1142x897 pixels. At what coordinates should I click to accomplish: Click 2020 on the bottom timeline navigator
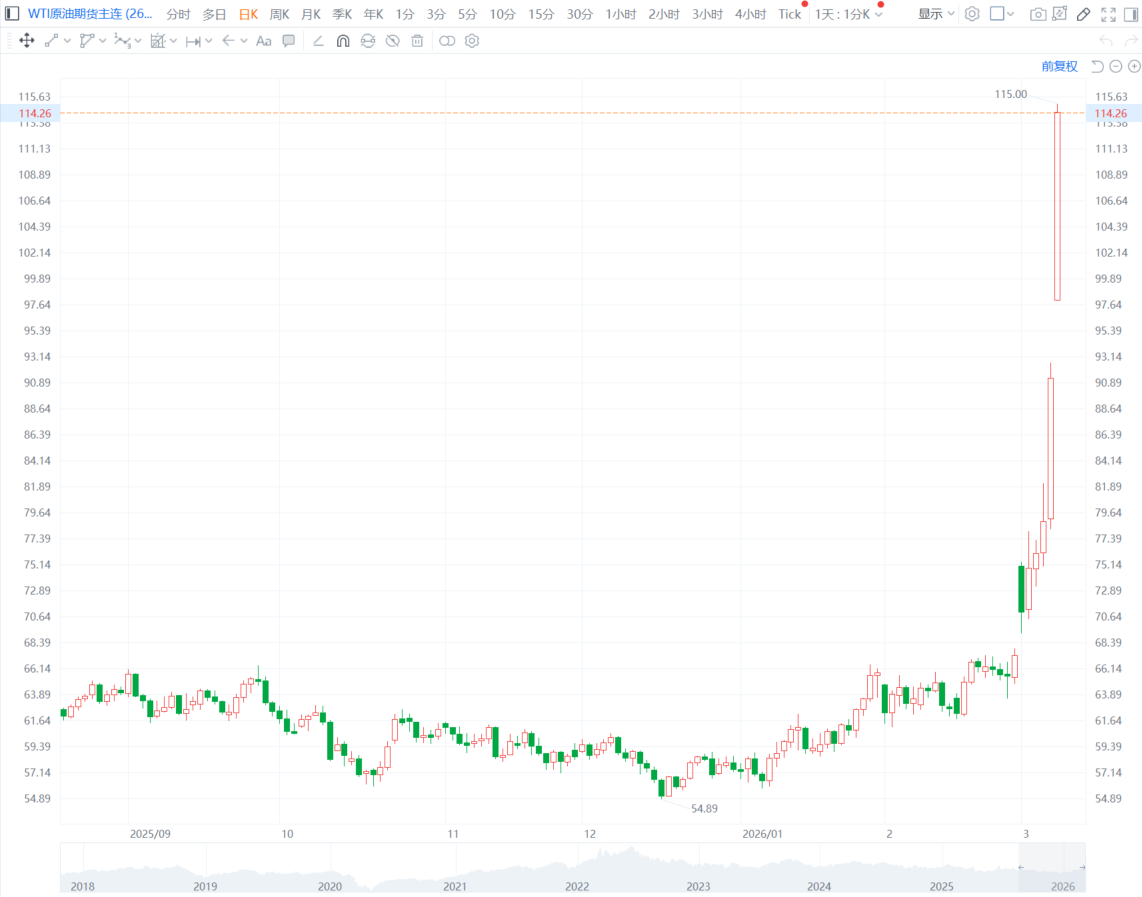point(329,886)
